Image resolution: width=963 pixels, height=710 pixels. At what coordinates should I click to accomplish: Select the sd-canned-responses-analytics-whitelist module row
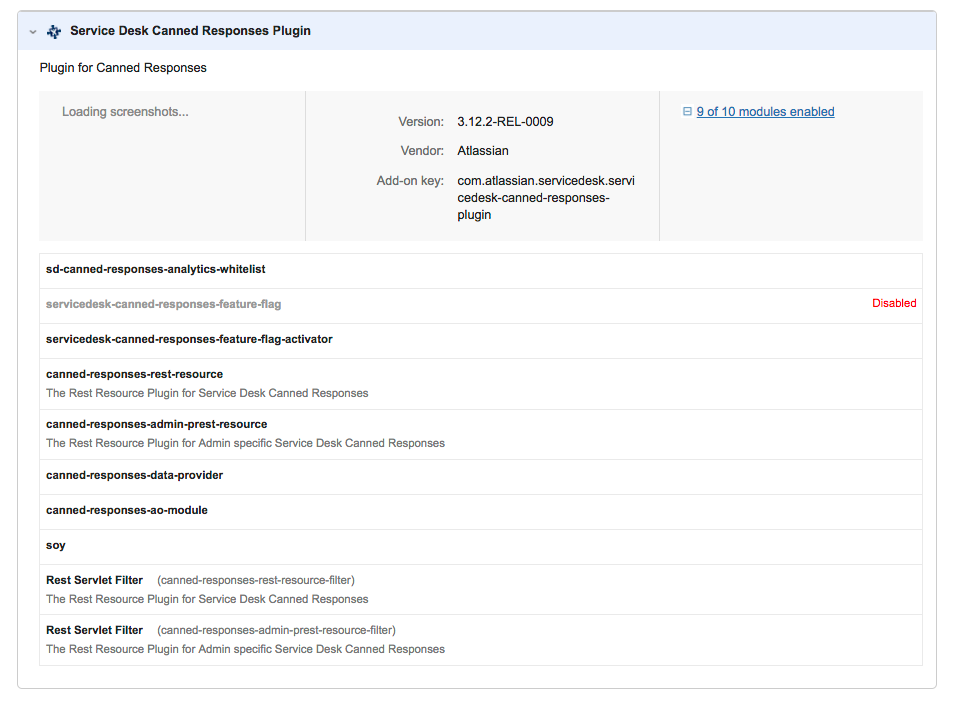pyautogui.click(x=481, y=271)
